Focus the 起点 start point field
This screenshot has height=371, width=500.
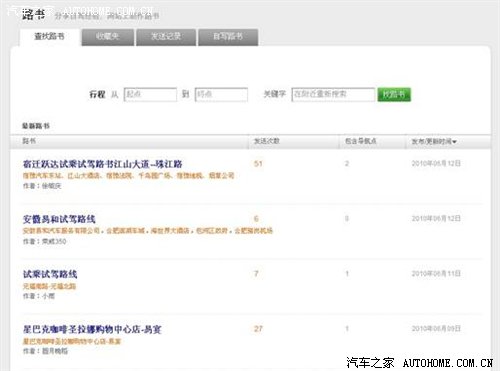click(150, 94)
